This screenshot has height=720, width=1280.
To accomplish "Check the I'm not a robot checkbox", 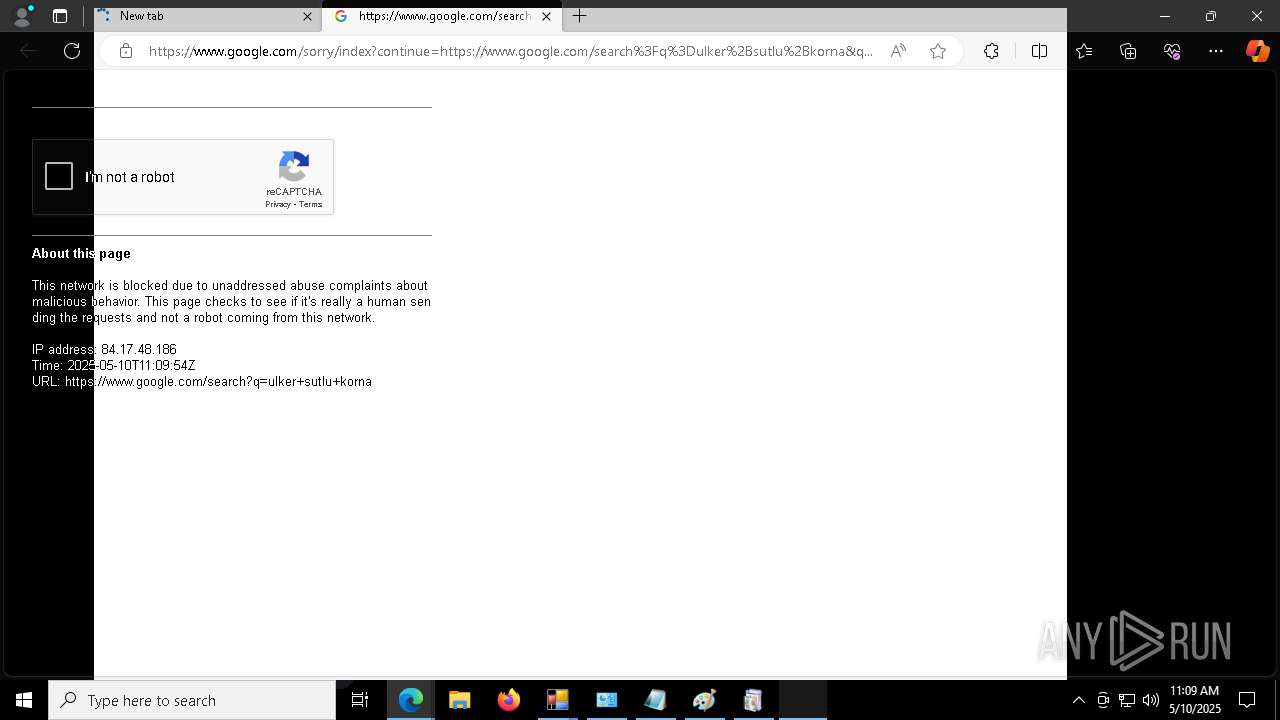I will [x=59, y=177].
